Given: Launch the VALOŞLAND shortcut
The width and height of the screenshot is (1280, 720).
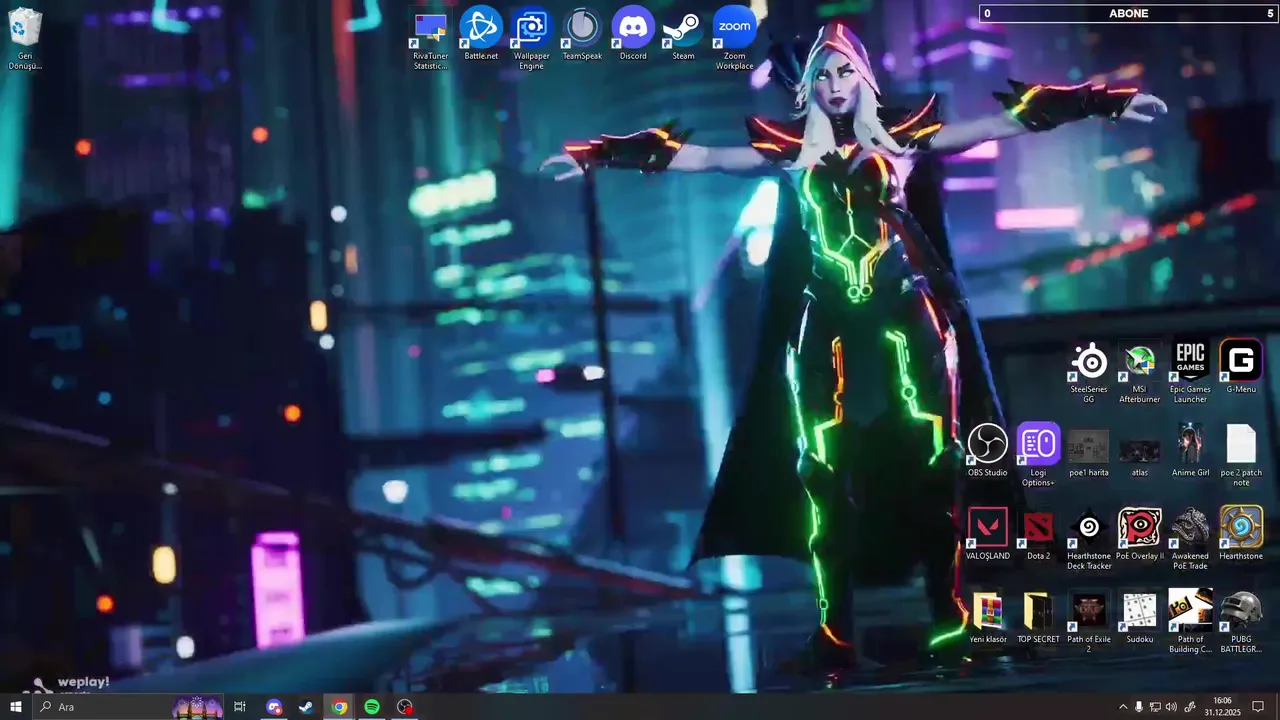Looking at the screenshot, I should point(987,534).
